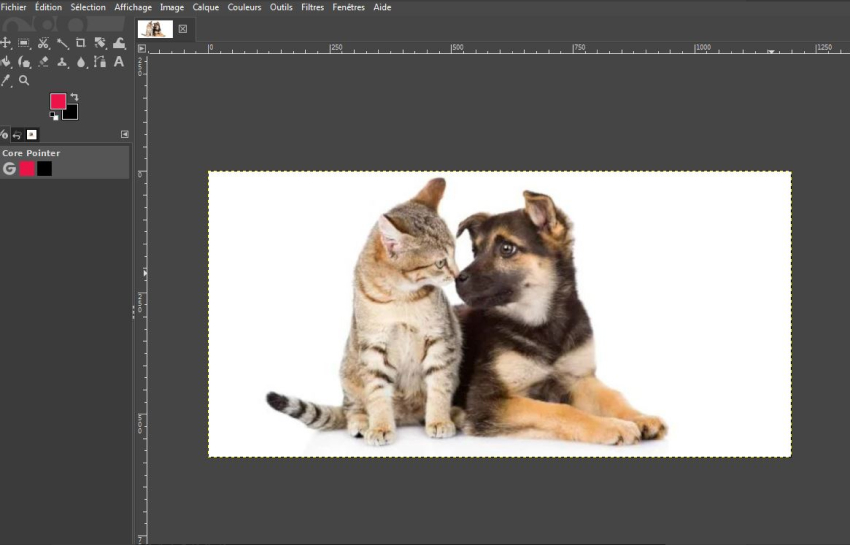850x546 pixels.
Task: Activate the Zoom magnifier tool
Action: (x=24, y=81)
